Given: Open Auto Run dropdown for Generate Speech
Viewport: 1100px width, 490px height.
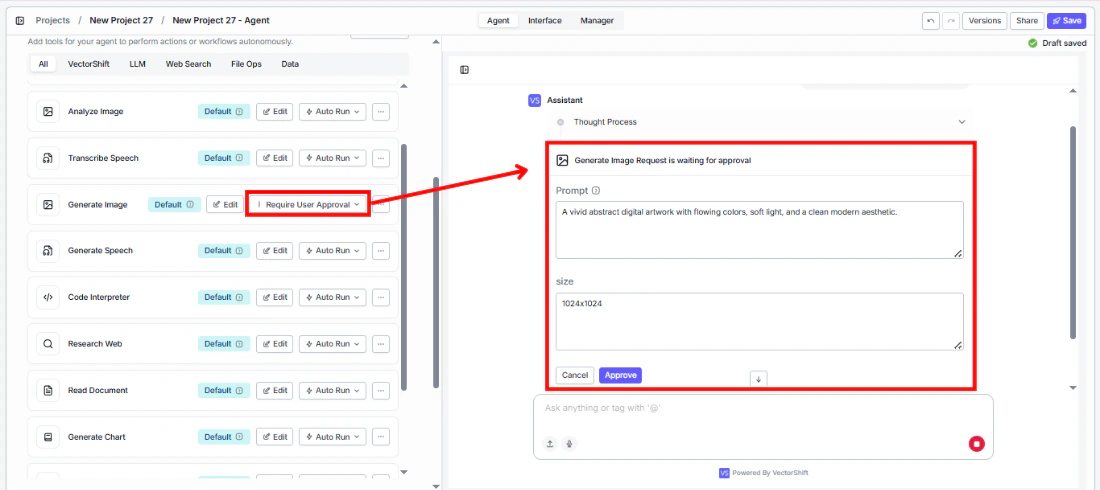Looking at the screenshot, I should click(333, 251).
